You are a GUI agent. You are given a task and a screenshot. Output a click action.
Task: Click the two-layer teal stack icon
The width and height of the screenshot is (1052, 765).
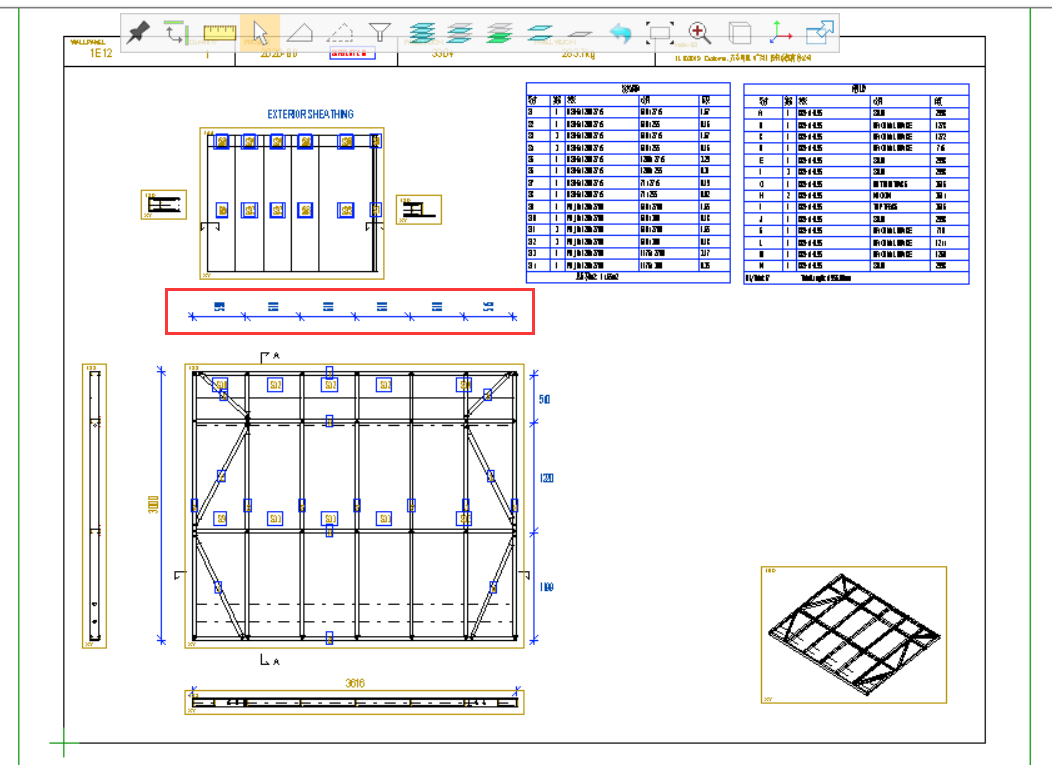pyautogui.click(x=539, y=32)
